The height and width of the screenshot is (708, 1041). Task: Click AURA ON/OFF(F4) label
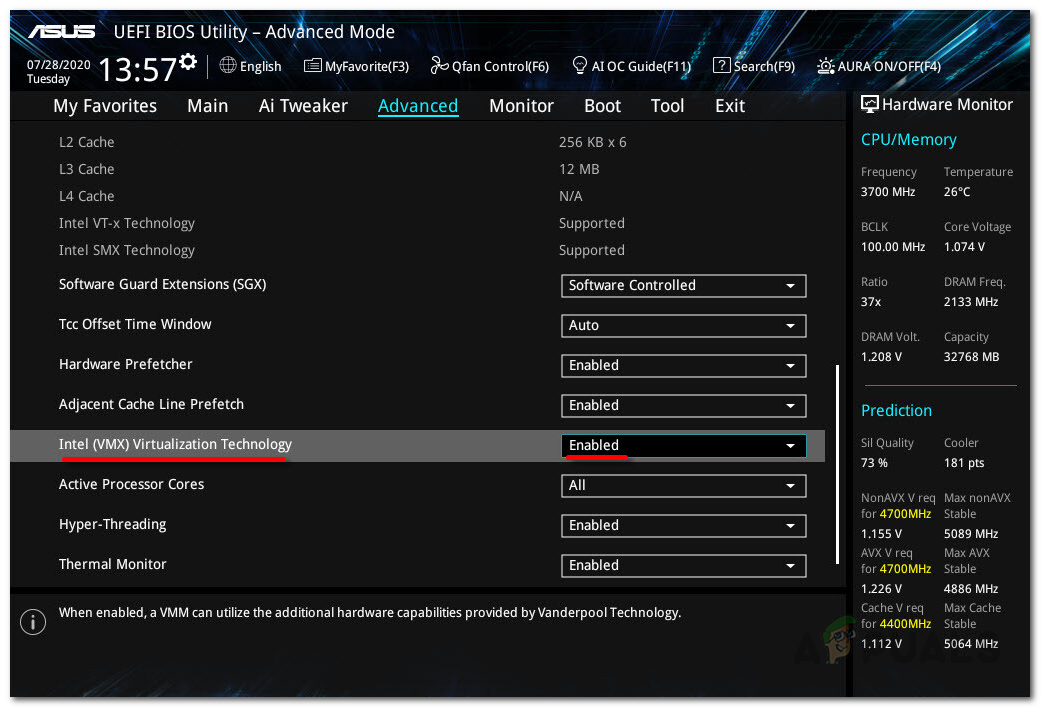click(889, 66)
